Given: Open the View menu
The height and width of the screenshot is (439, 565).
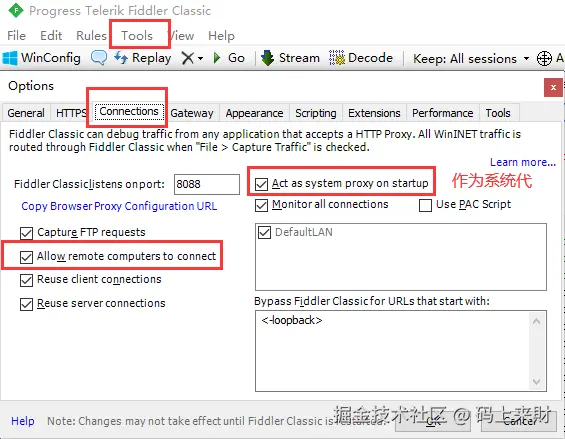Looking at the screenshot, I should 182,36.
